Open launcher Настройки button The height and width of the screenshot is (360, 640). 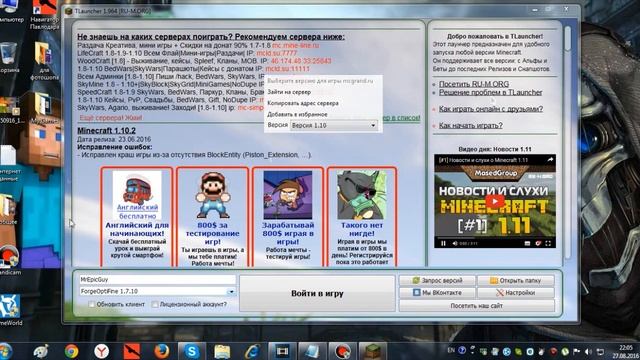click(516, 293)
